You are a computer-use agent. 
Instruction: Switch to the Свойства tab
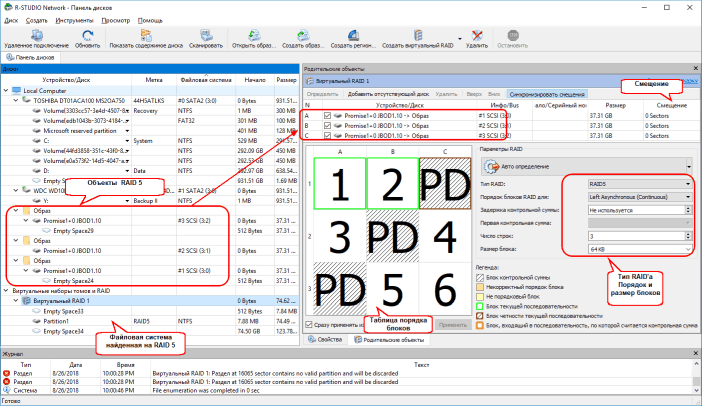(x=325, y=340)
